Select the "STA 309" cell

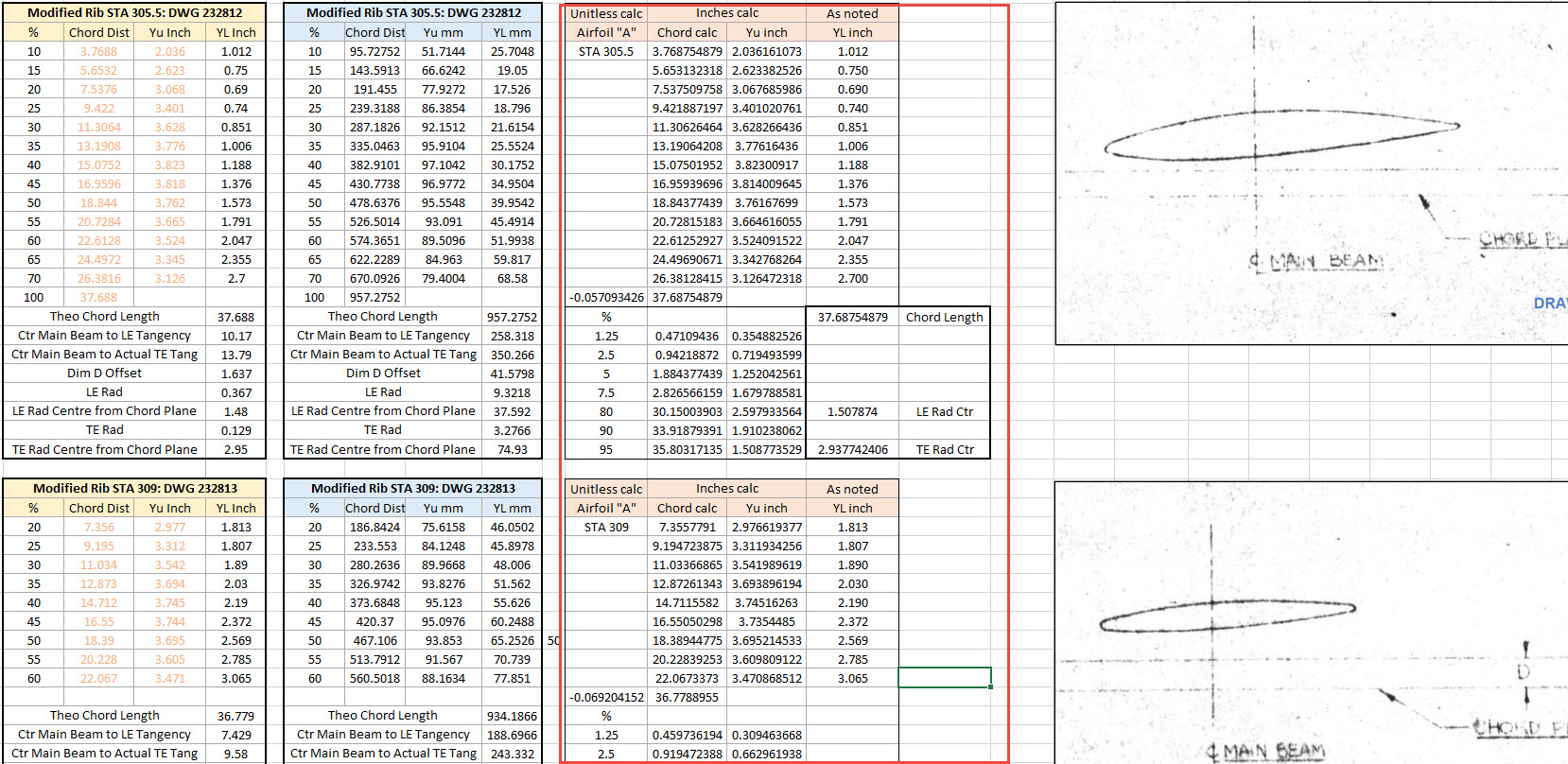point(606,527)
